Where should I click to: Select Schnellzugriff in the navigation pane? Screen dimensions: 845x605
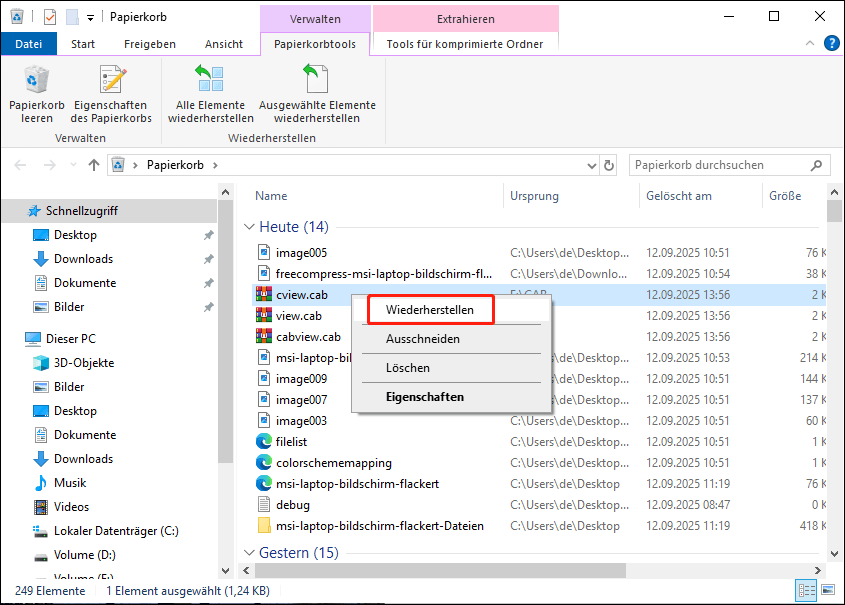[109, 211]
